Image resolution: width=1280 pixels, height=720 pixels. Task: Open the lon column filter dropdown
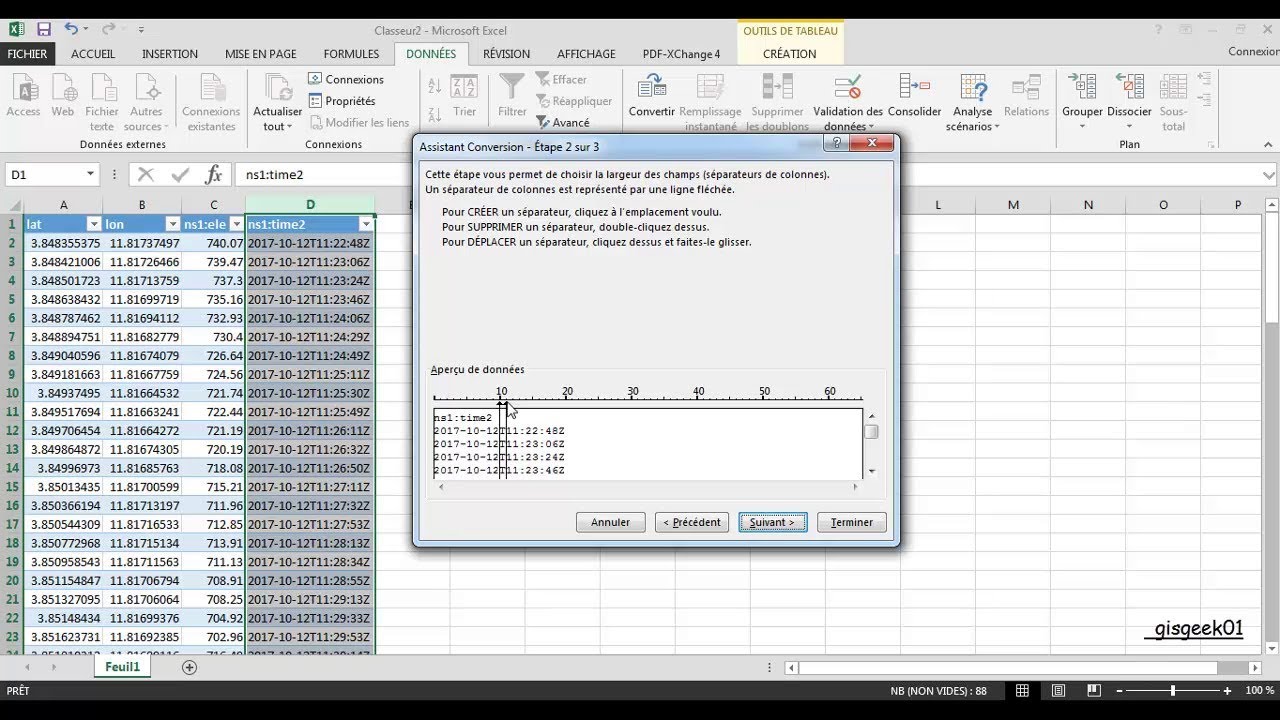tap(172, 224)
